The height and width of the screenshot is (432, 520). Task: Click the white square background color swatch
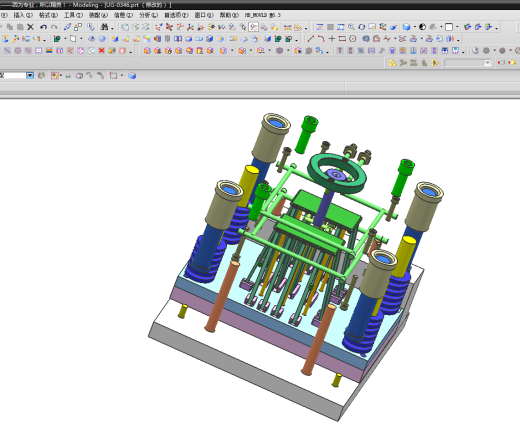tap(449, 27)
